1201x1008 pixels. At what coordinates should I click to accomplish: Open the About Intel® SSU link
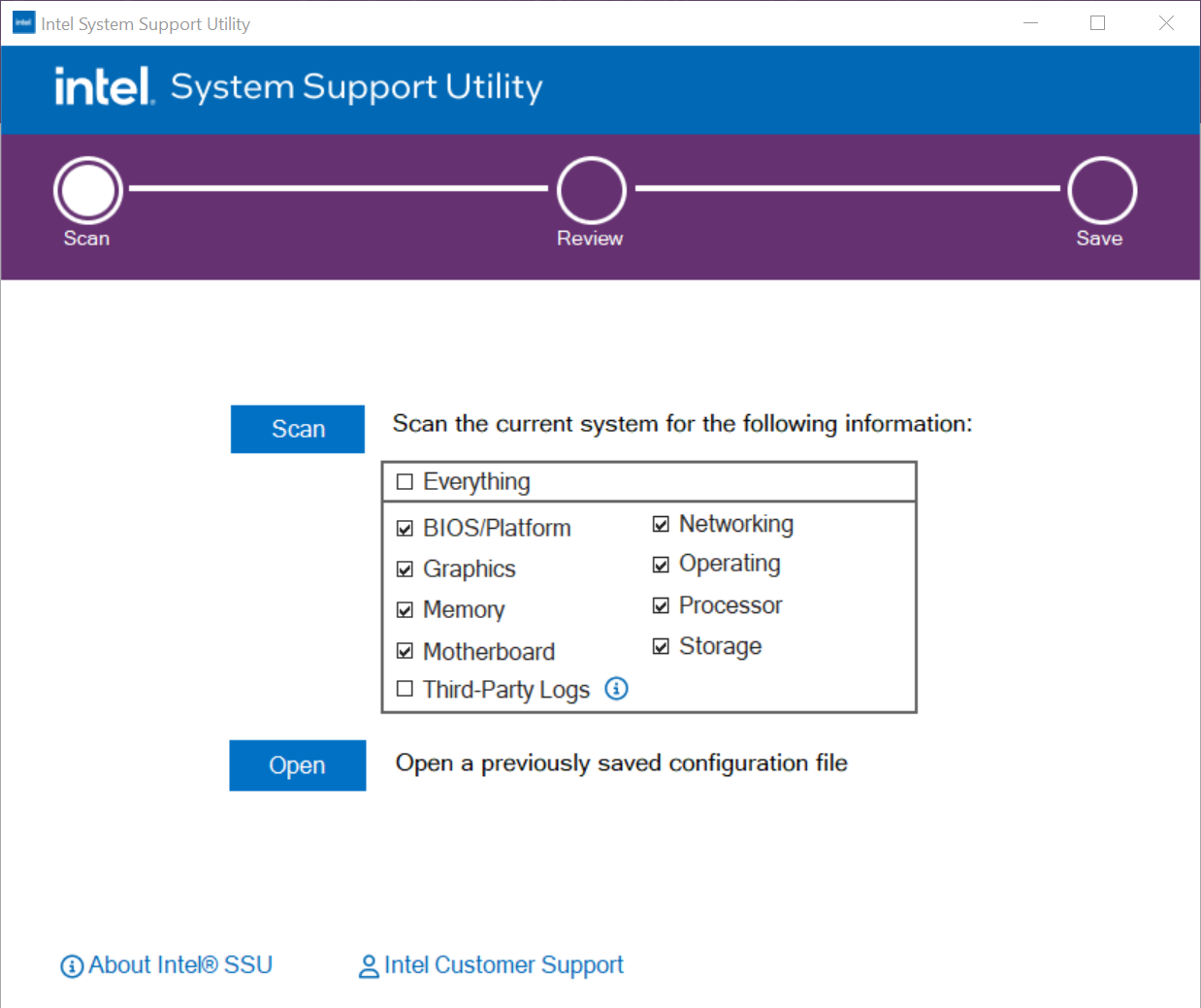point(180,965)
